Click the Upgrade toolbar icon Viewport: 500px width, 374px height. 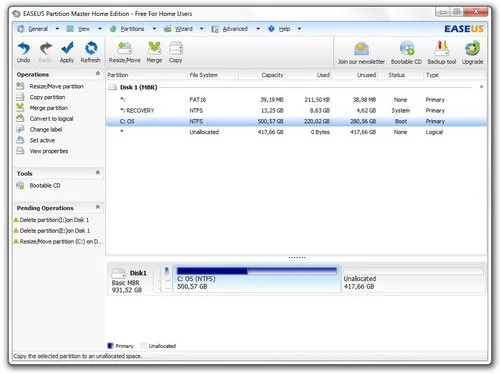click(473, 49)
